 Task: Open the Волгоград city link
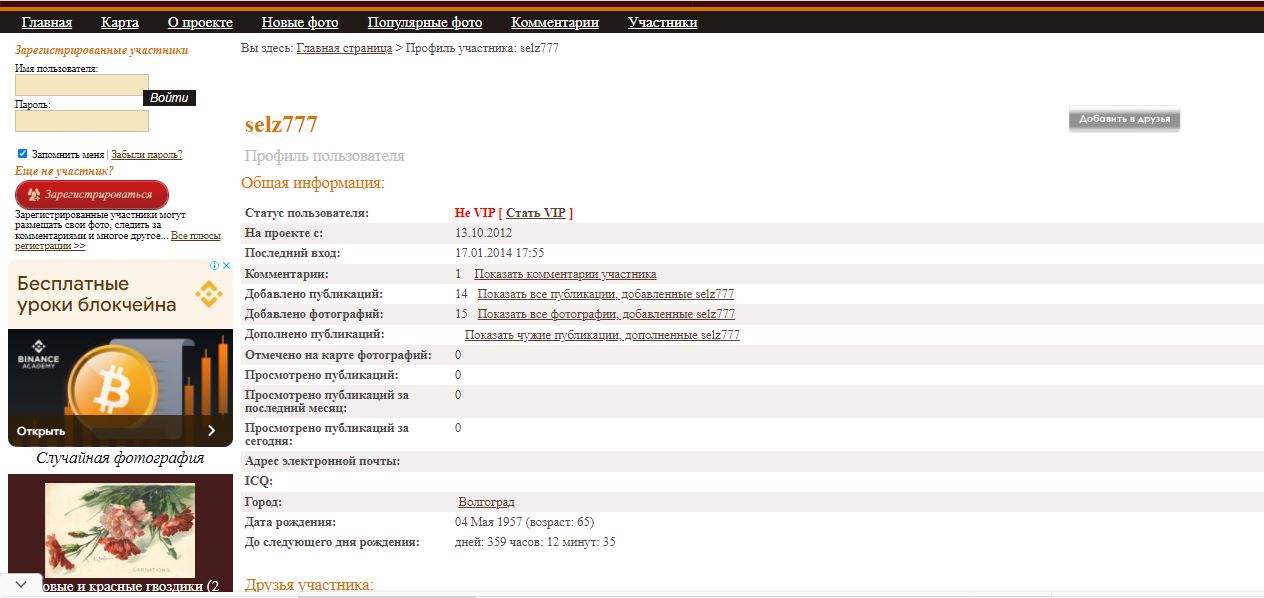486,502
